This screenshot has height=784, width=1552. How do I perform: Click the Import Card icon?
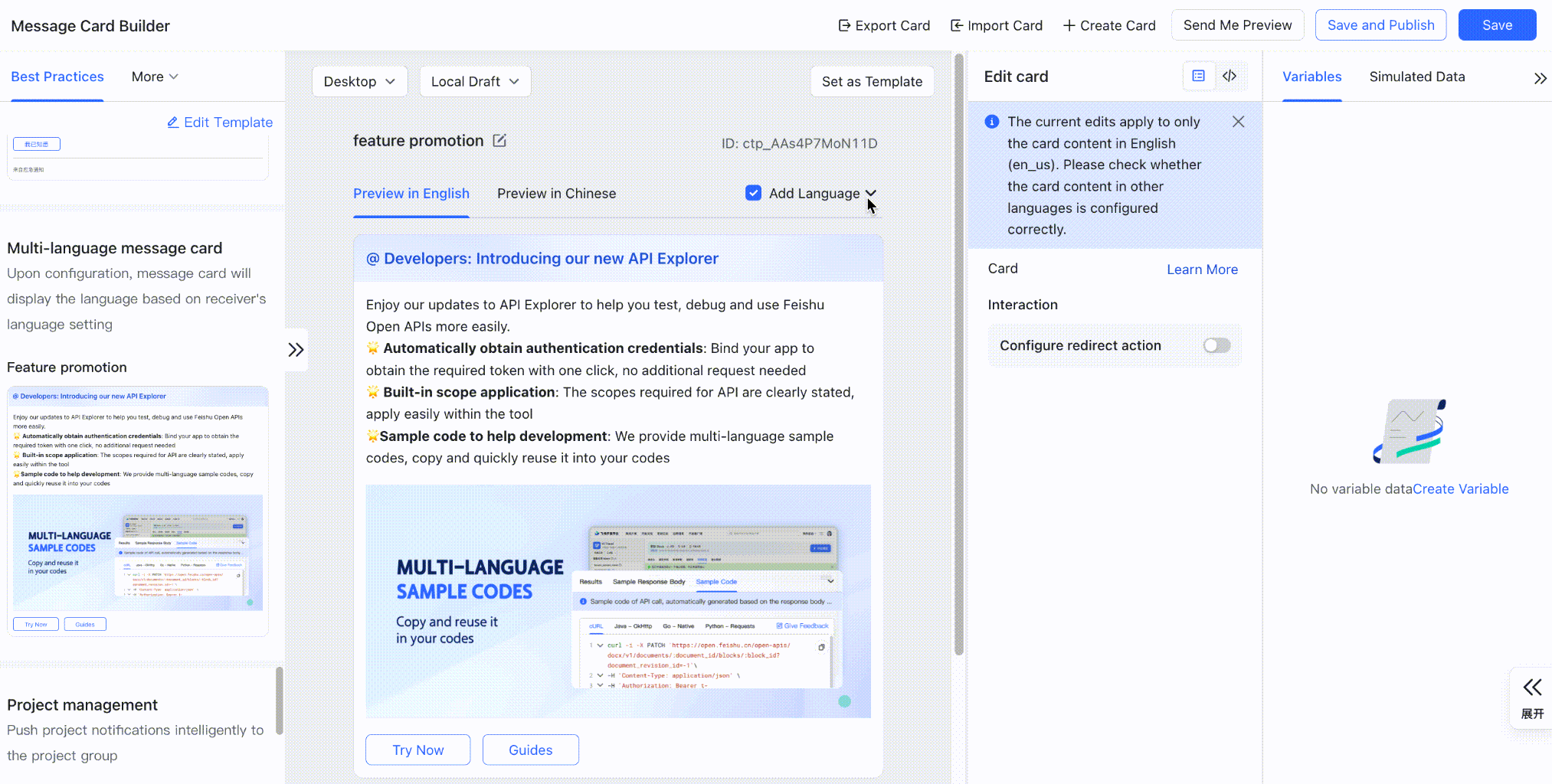click(x=957, y=25)
